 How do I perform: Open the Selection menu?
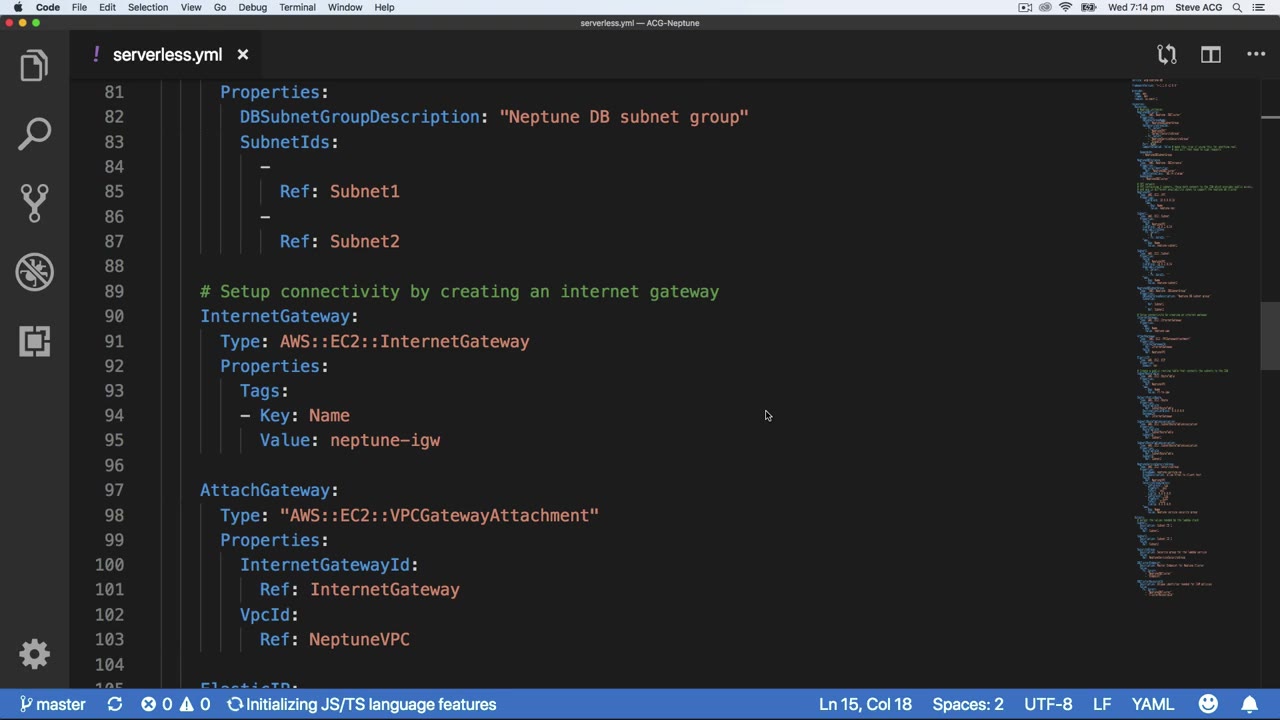[x=147, y=7]
